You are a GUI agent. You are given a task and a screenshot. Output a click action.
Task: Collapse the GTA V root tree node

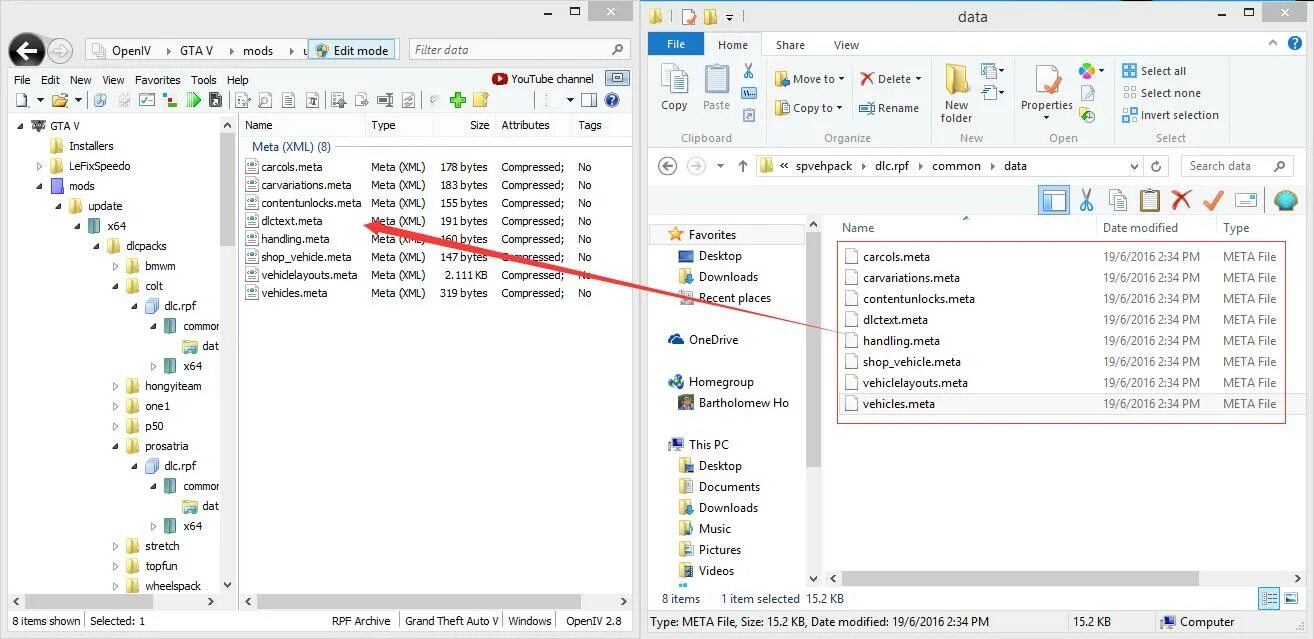[21, 126]
